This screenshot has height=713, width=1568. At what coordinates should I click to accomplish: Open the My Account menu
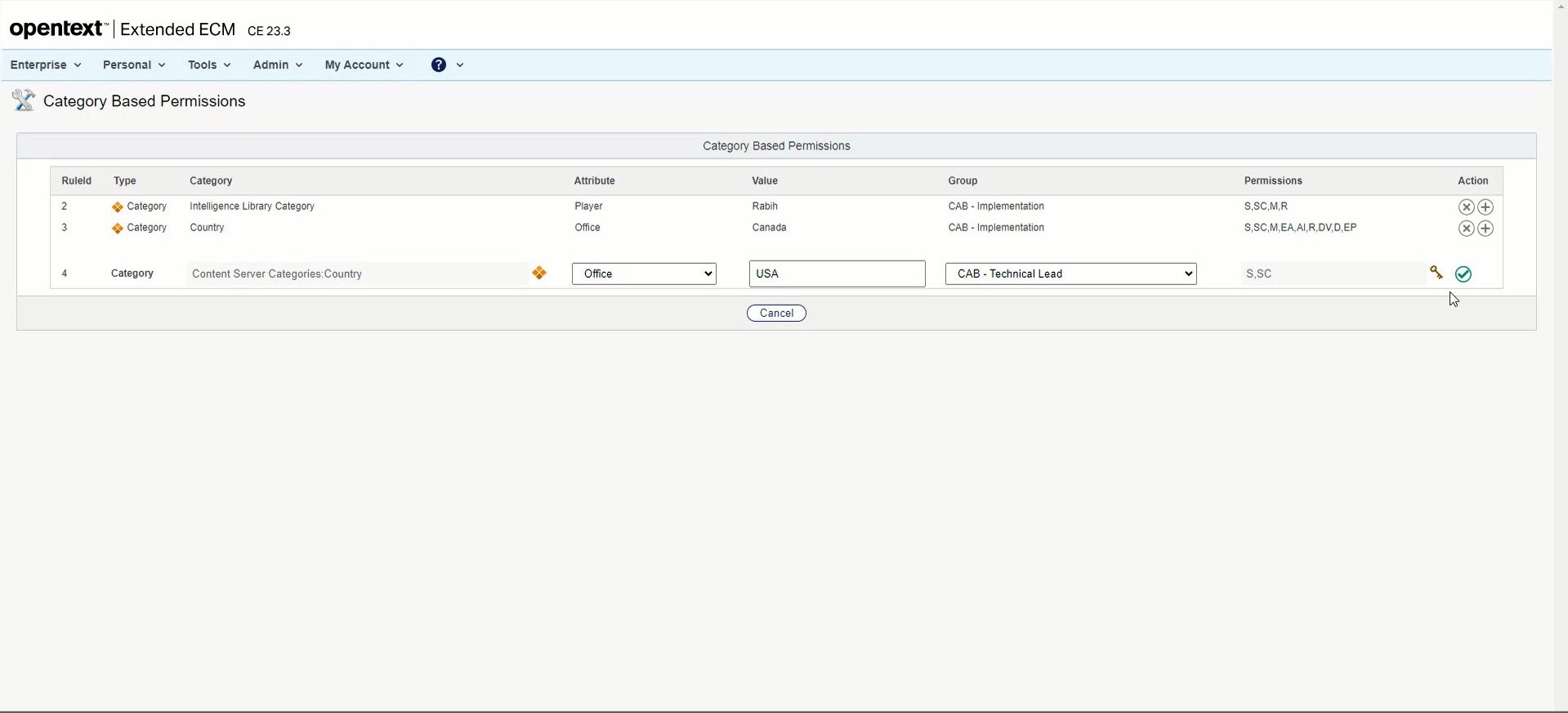tap(364, 65)
